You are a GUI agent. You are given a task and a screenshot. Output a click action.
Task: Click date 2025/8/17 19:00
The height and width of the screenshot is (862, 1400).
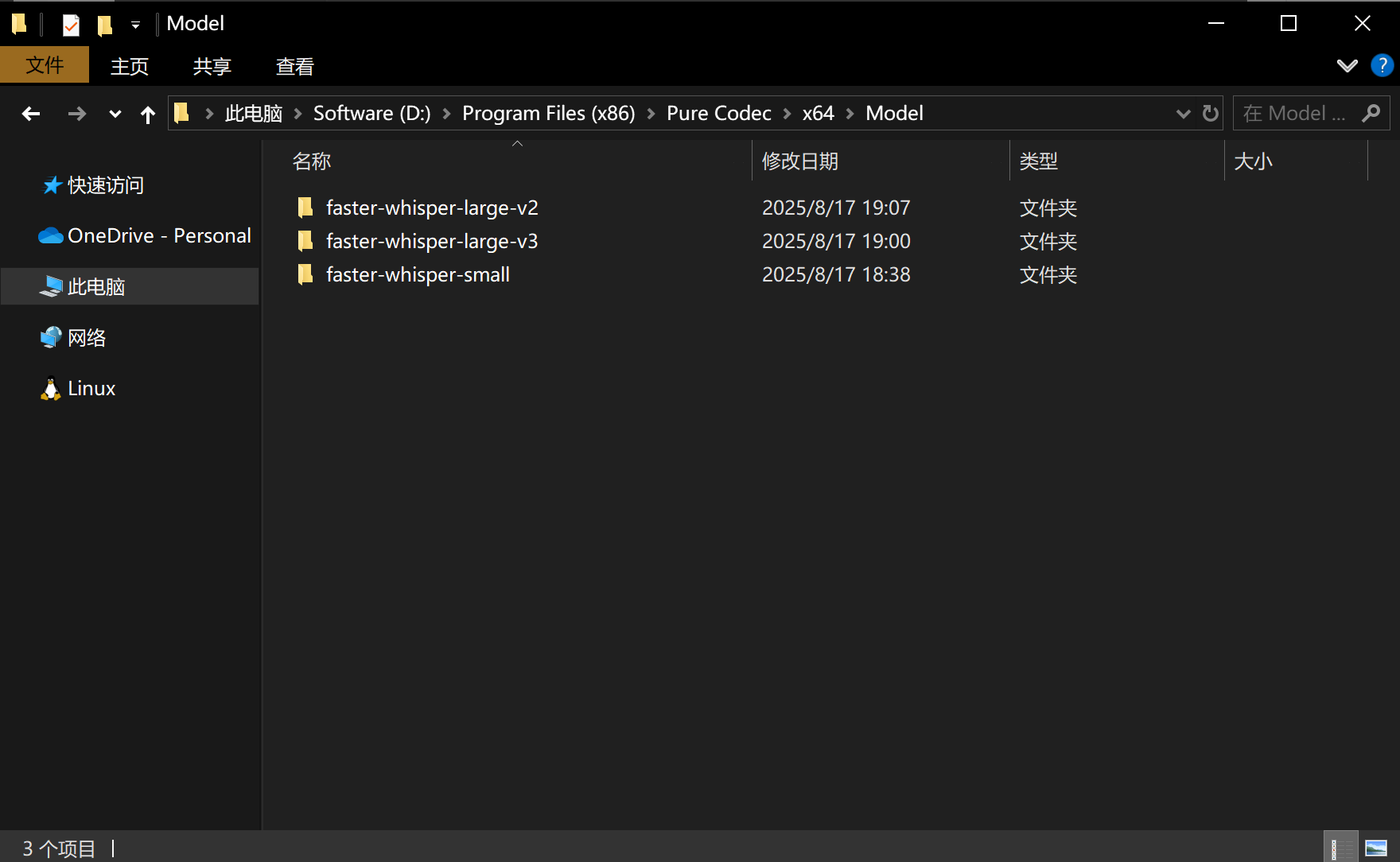[836, 241]
